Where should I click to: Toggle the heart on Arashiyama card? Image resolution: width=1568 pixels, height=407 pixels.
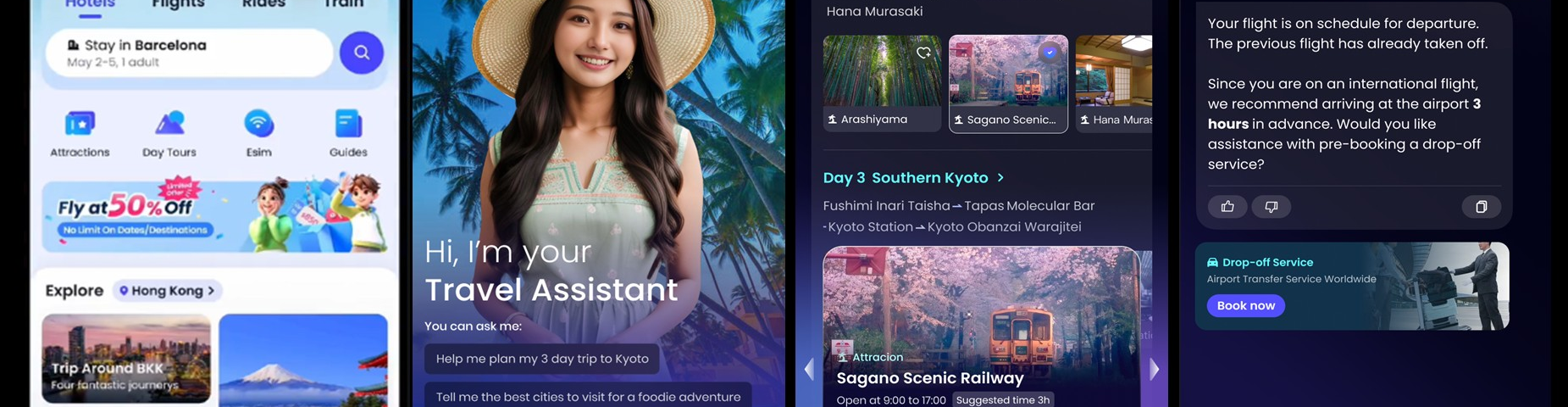(x=923, y=53)
